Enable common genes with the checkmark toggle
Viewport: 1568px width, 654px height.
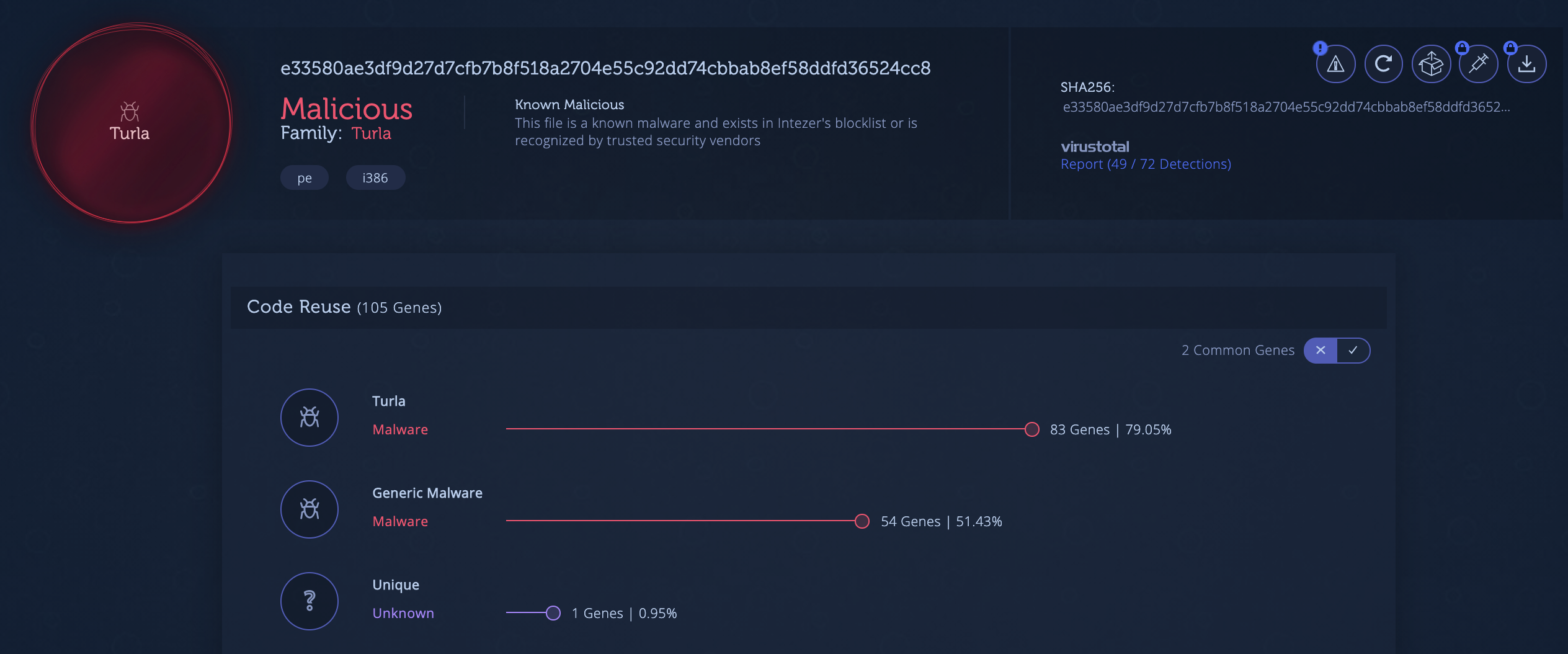(1353, 351)
